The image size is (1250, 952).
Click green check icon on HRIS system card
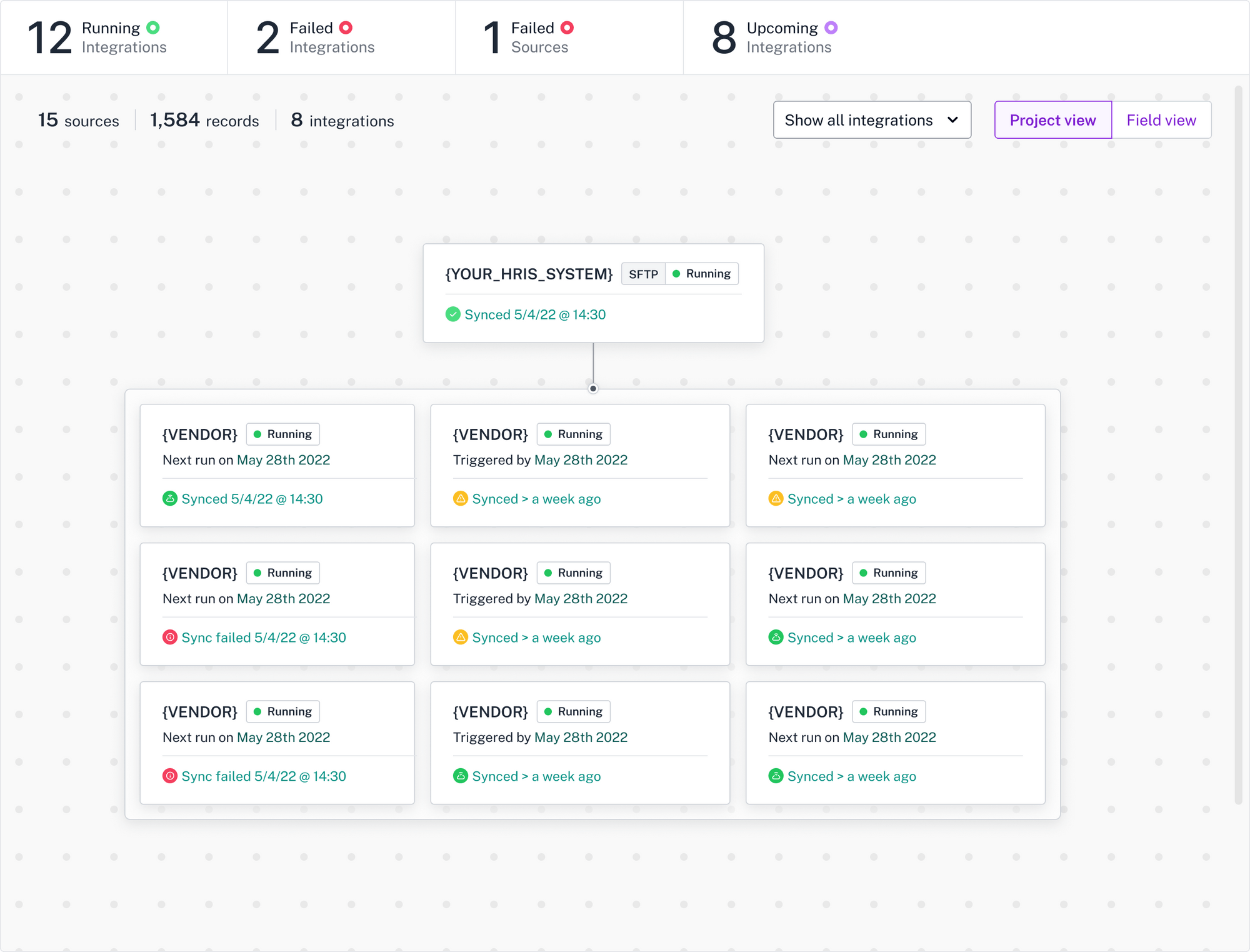point(452,314)
